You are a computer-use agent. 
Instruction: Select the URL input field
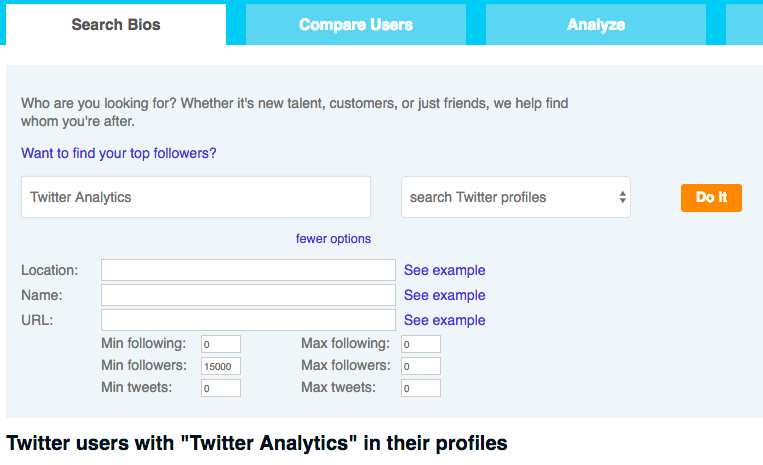(x=248, y=320)
